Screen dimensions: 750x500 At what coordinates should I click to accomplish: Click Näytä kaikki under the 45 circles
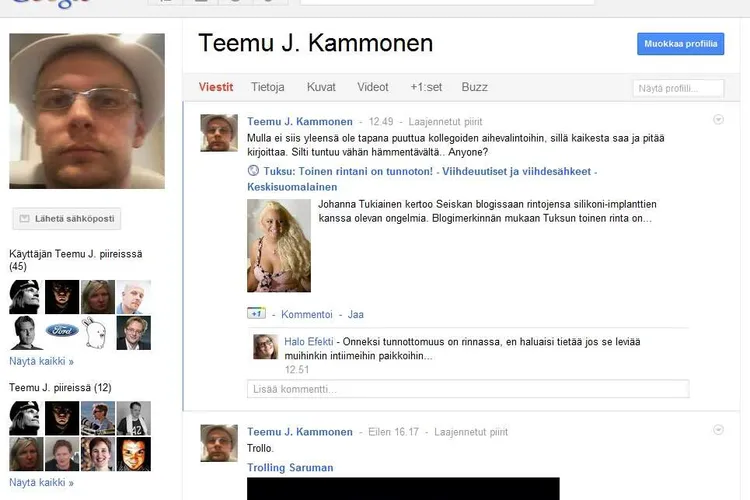click(42, 361)
